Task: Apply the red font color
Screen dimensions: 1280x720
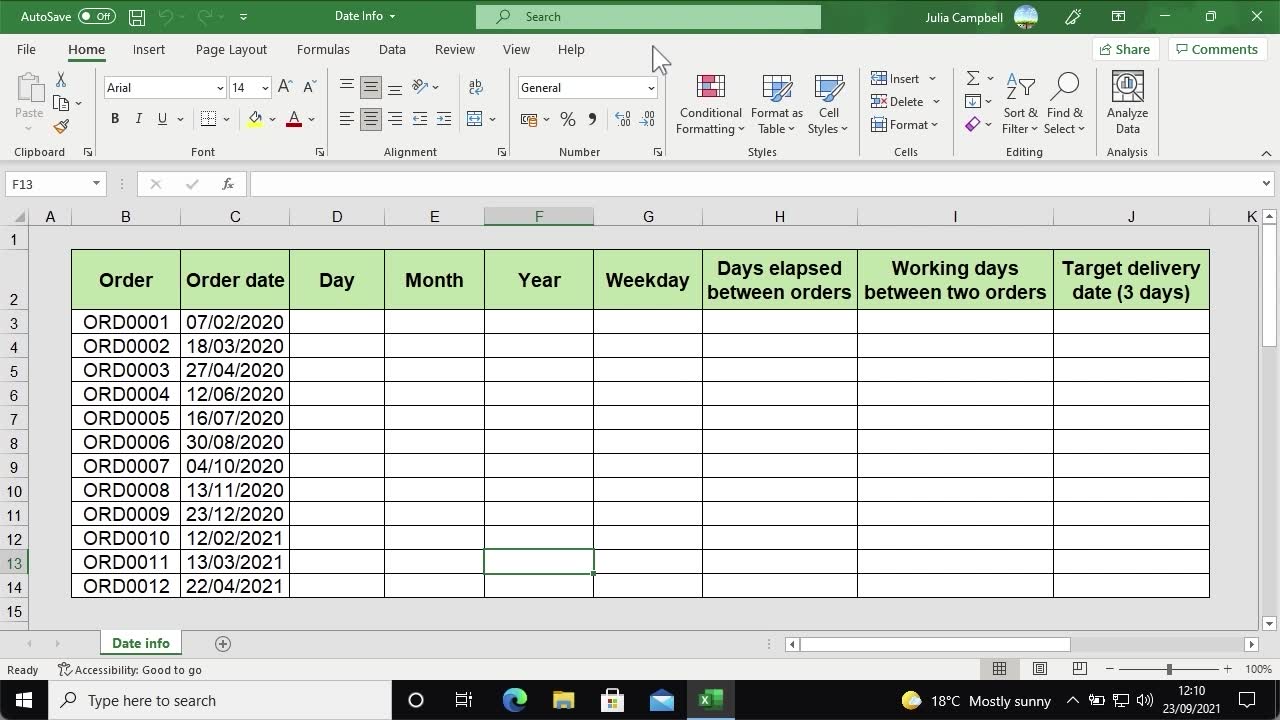Action: pos(294,119)
